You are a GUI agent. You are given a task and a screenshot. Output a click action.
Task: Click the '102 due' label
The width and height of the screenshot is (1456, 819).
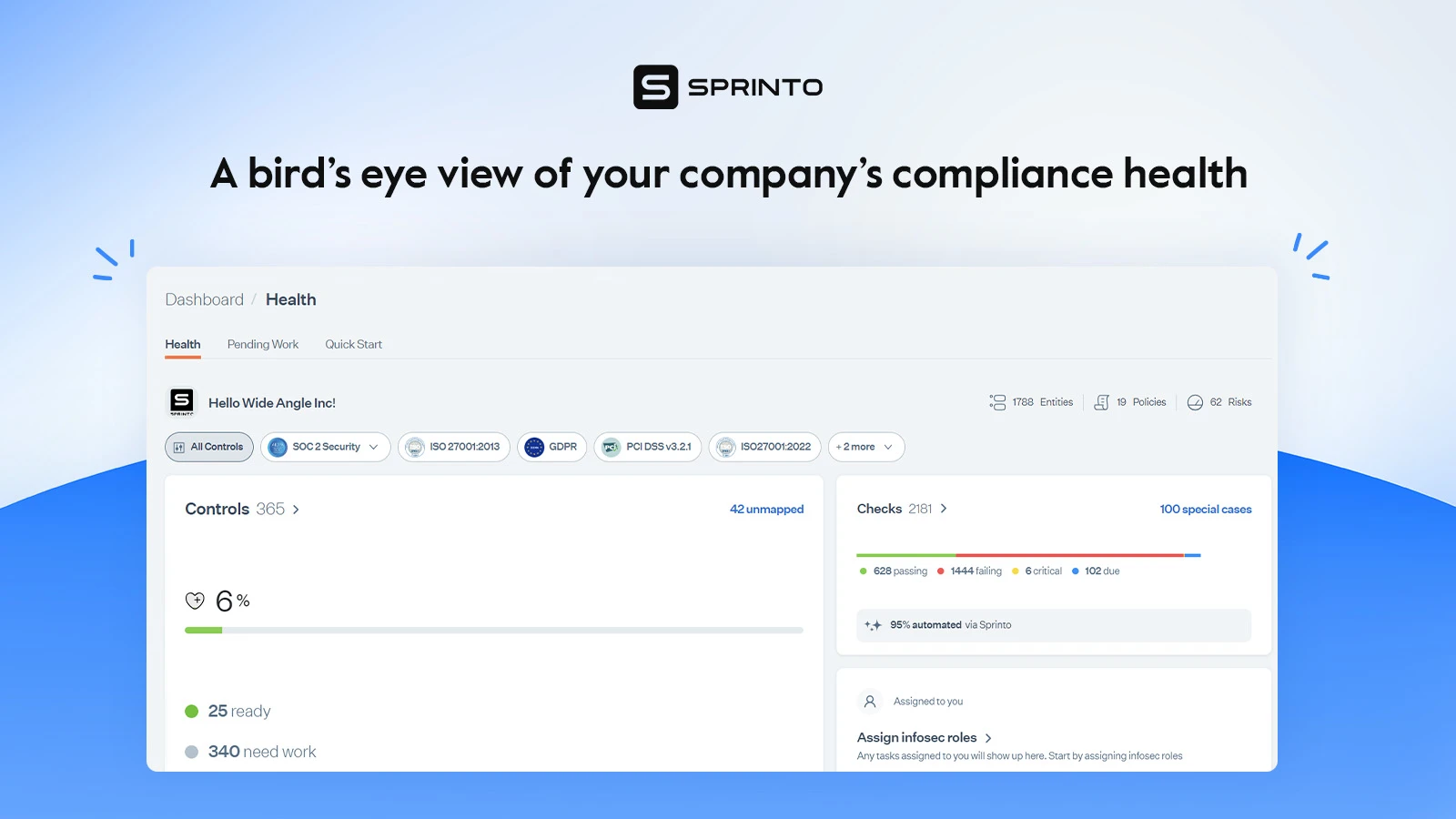click(x=1103, y=571)
